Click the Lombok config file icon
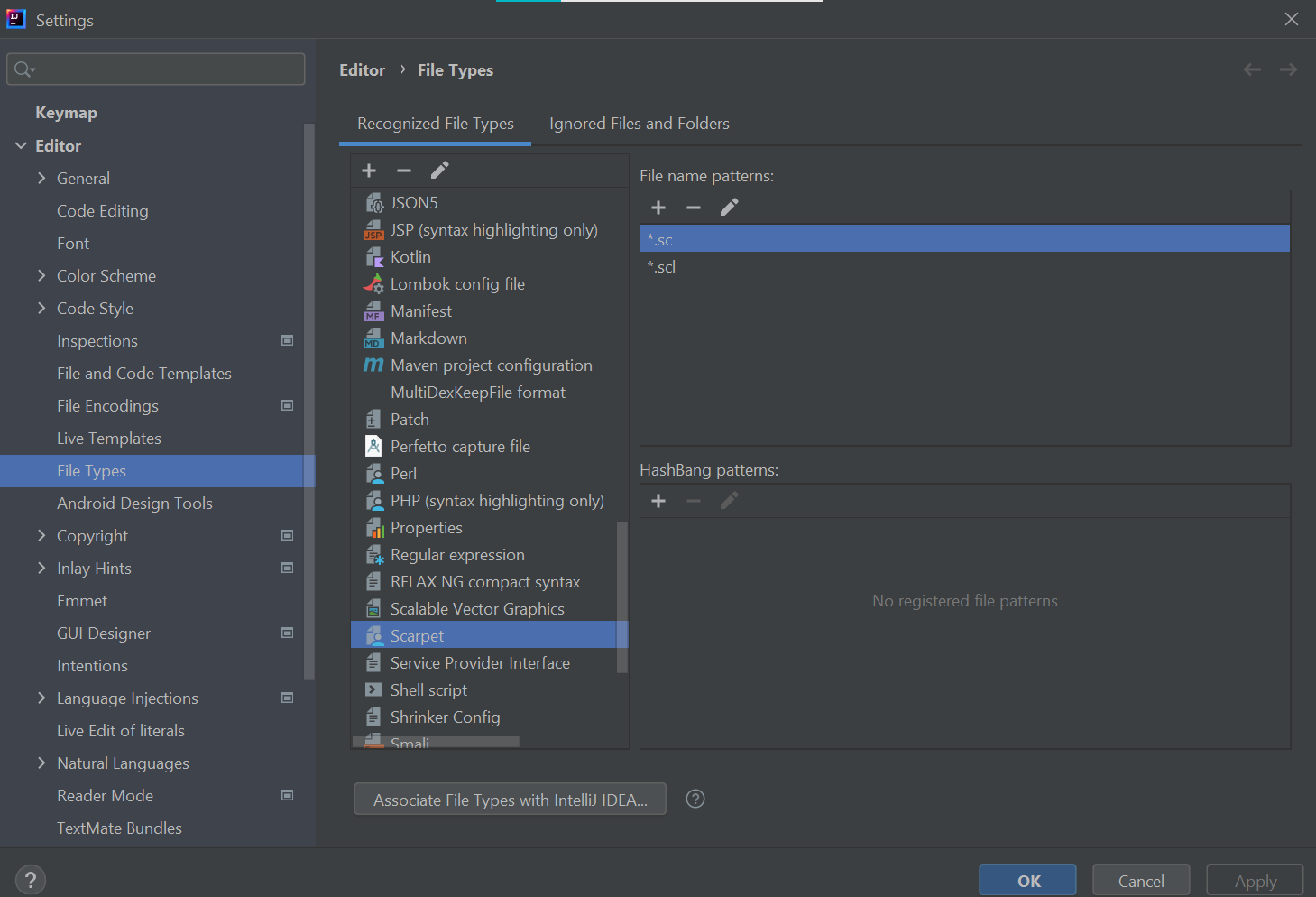Viewport: 1316px width, 897px height. tap(373, 283)
